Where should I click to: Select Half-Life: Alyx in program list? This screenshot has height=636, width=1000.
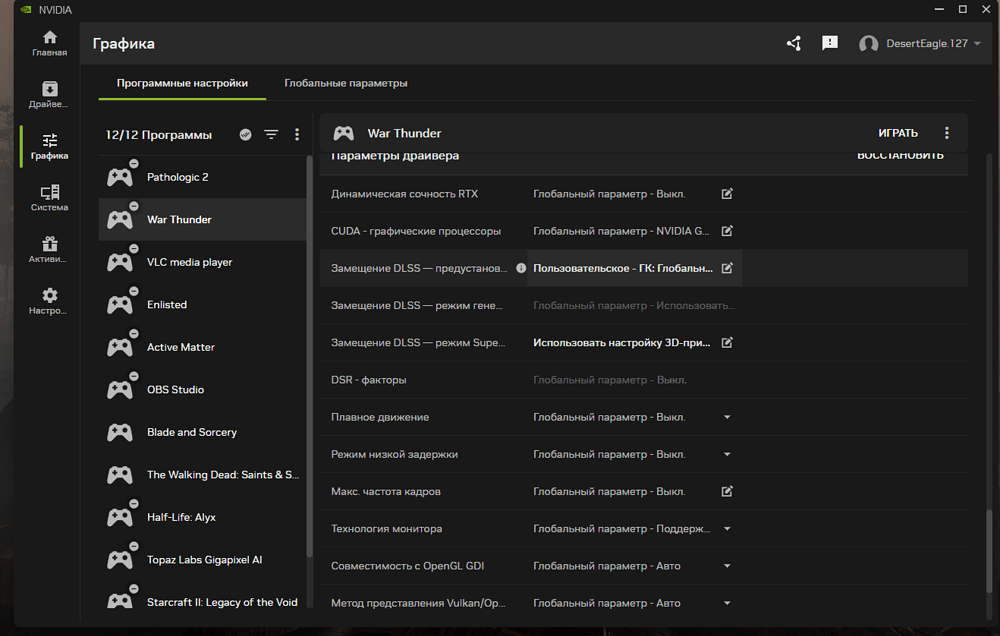[203, 517]
